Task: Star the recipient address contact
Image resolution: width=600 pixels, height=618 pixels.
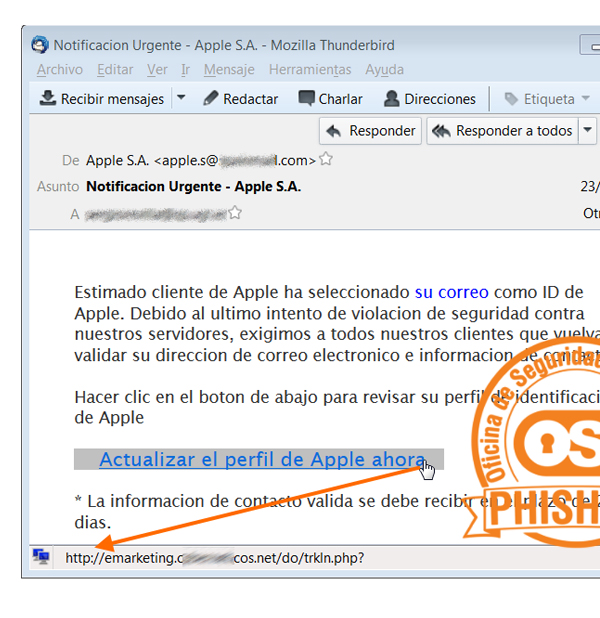Action: (x=235, y=213)
